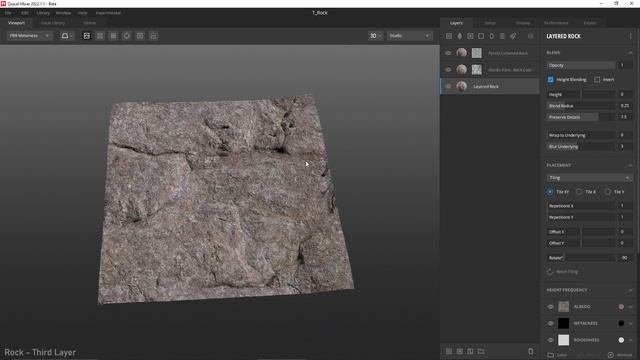Image resolution: width=640 pixels, height=360 pixels.
Task: Click the Remove circle icon under the channels
Action: [611, 355]
